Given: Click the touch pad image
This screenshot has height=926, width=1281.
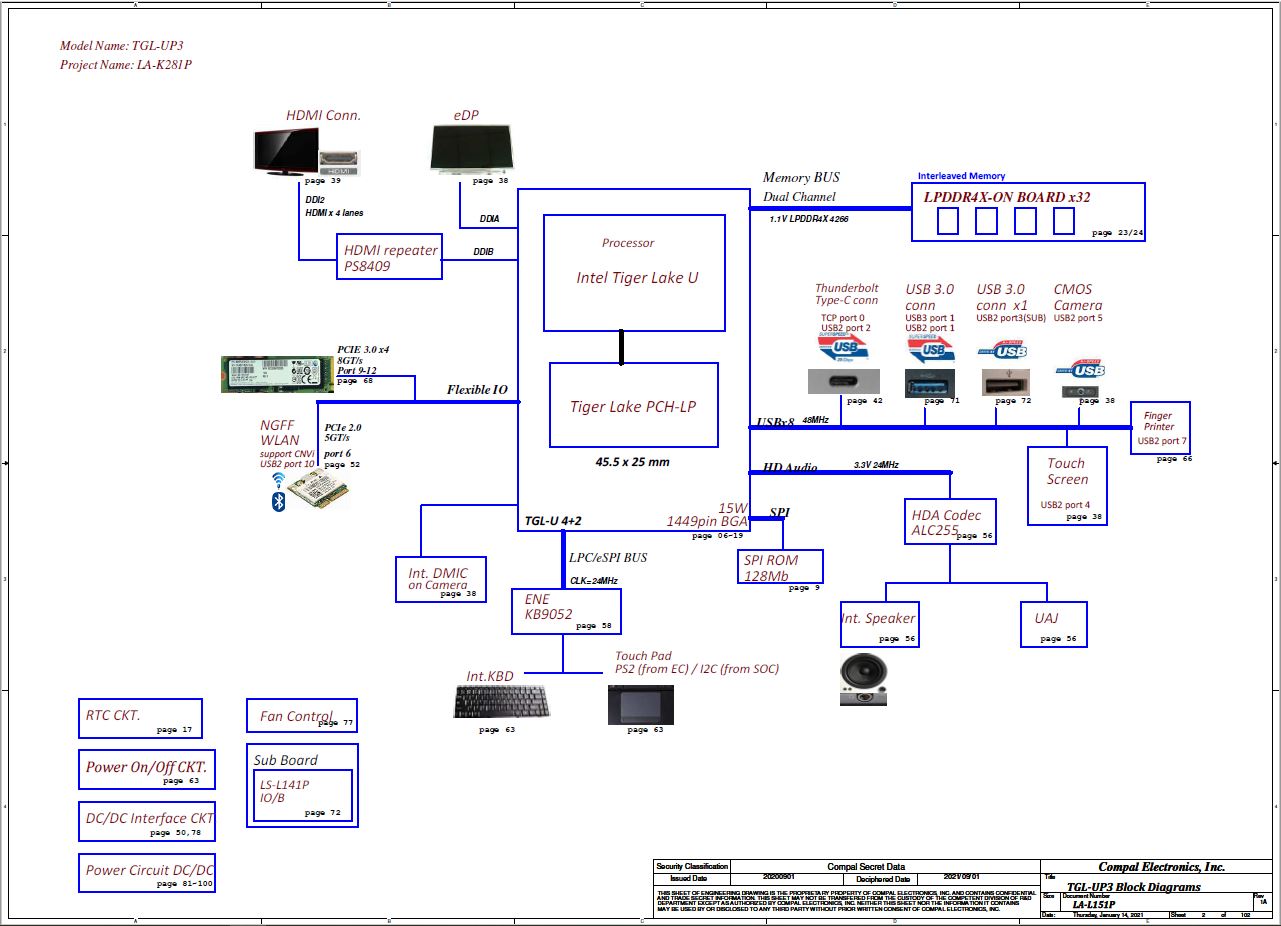Looking at the screenshot, I should click(643, 705).
